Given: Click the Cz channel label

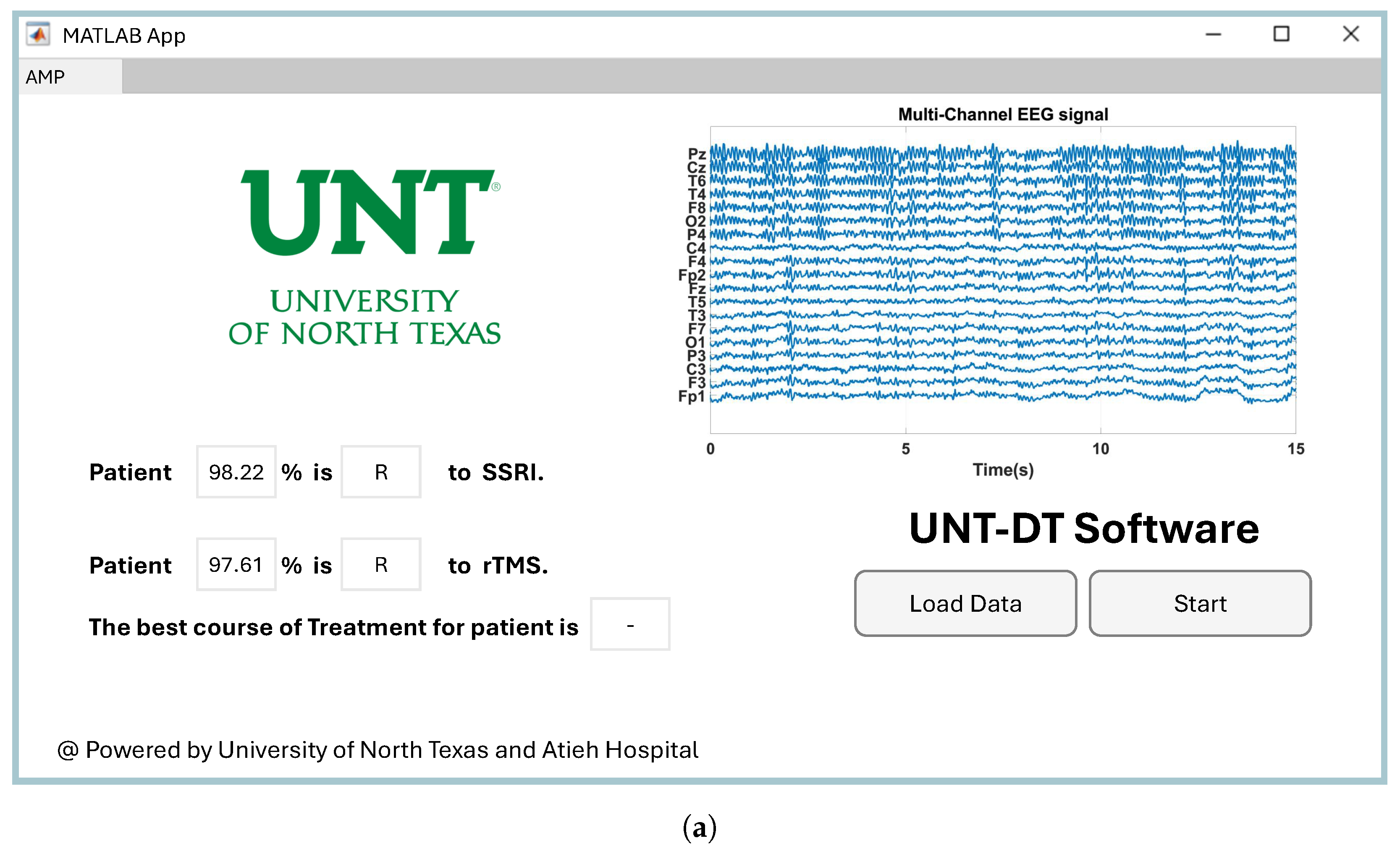Looking at the screenshot, I should (696, 168).
